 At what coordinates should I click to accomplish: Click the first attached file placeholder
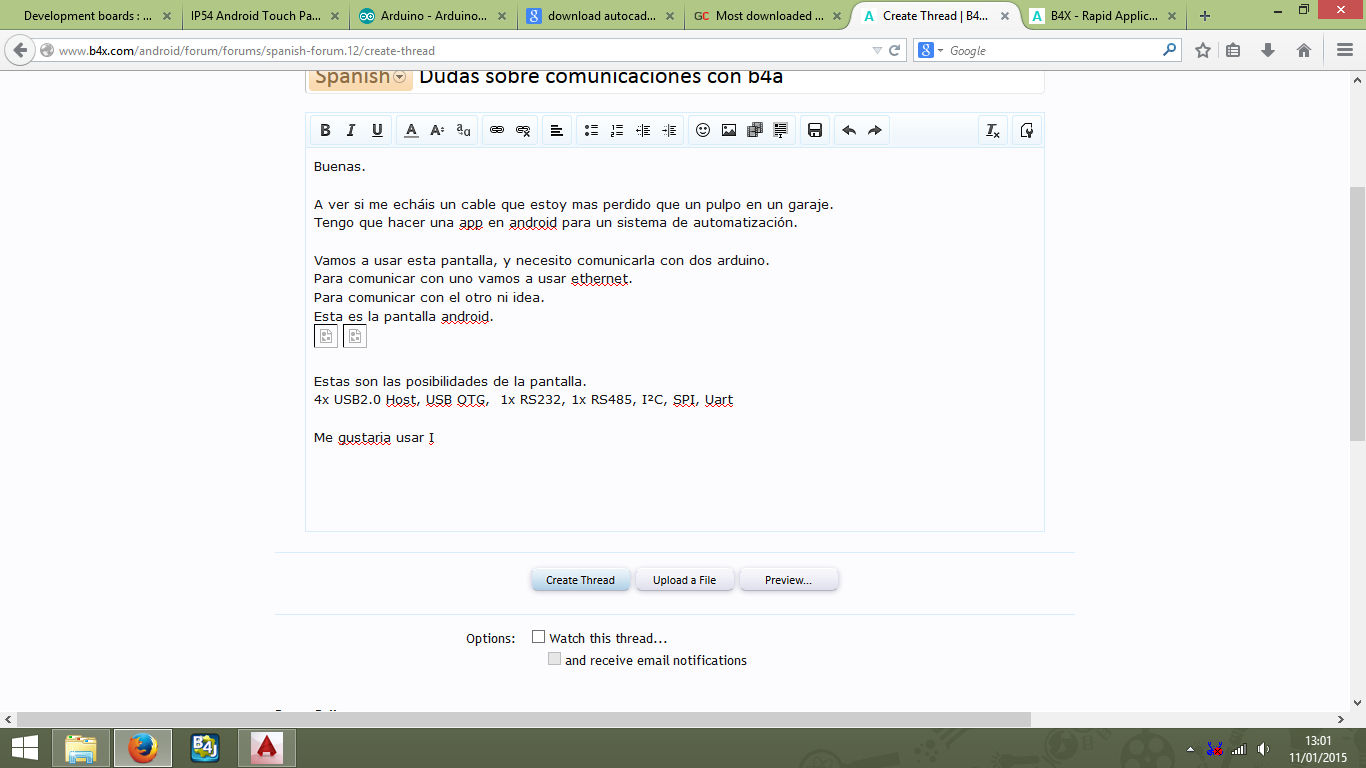pos(326,336)
